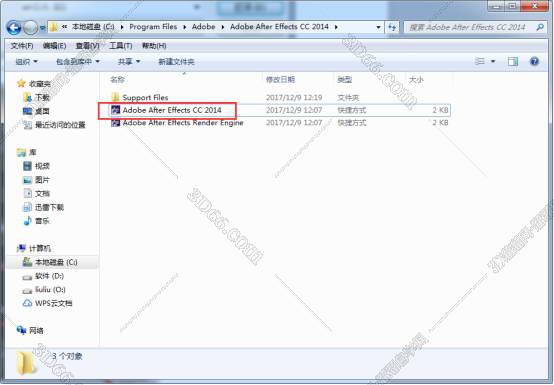Click the change view icon

[x=479, y=61]
